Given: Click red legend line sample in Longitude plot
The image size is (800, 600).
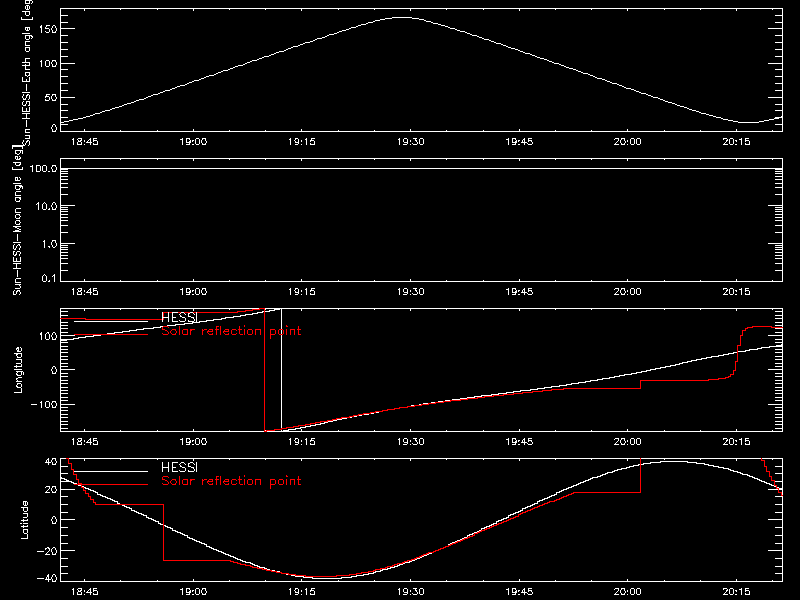Looking at the screenshot, I should (x=111, y=334).
